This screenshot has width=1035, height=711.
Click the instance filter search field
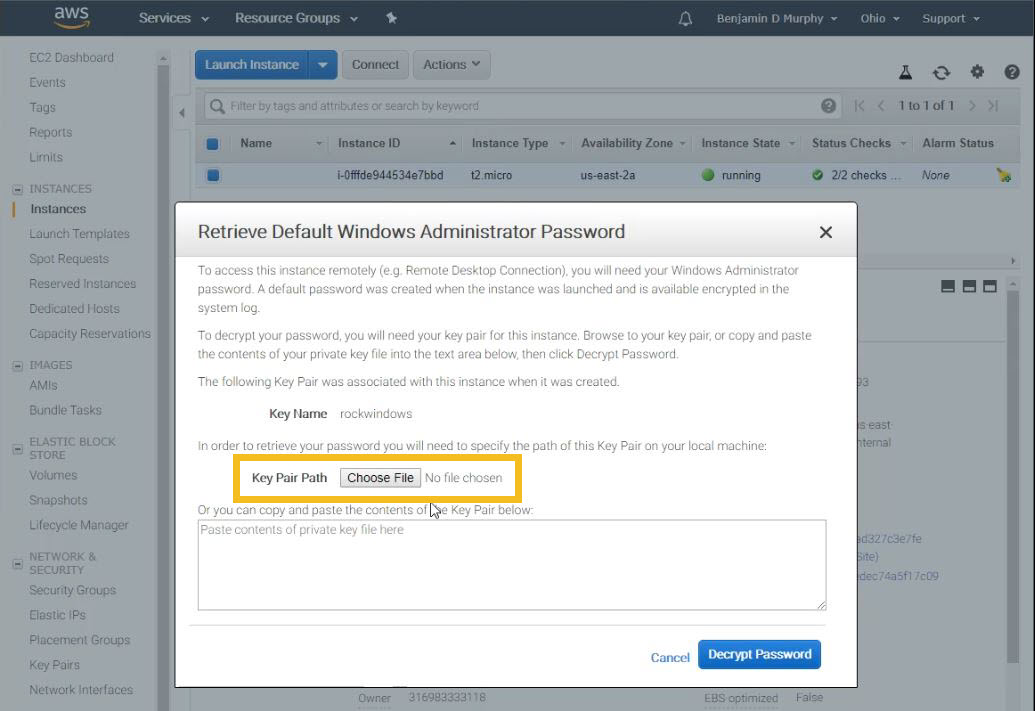tap(521, 106)
